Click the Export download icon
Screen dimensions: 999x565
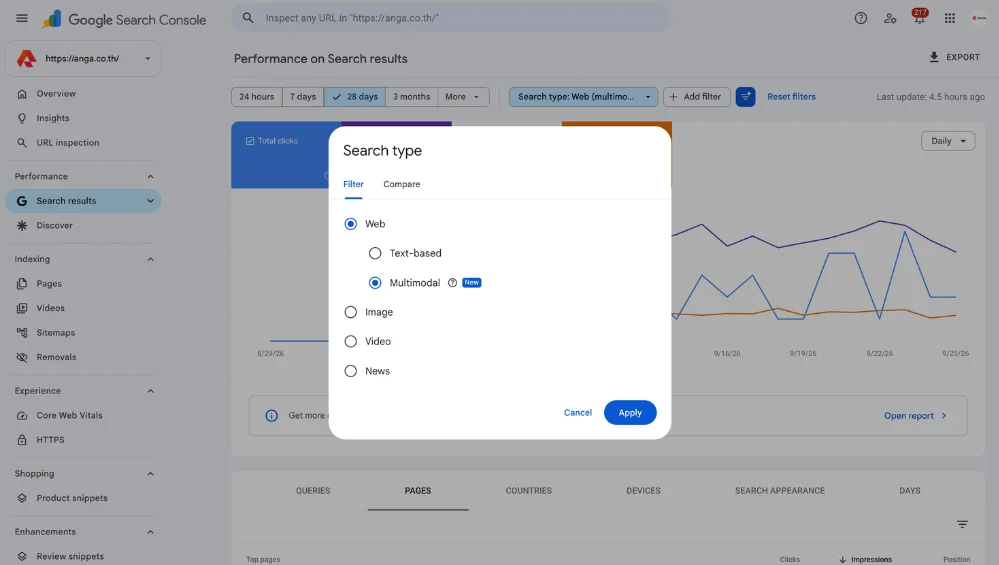933,57
